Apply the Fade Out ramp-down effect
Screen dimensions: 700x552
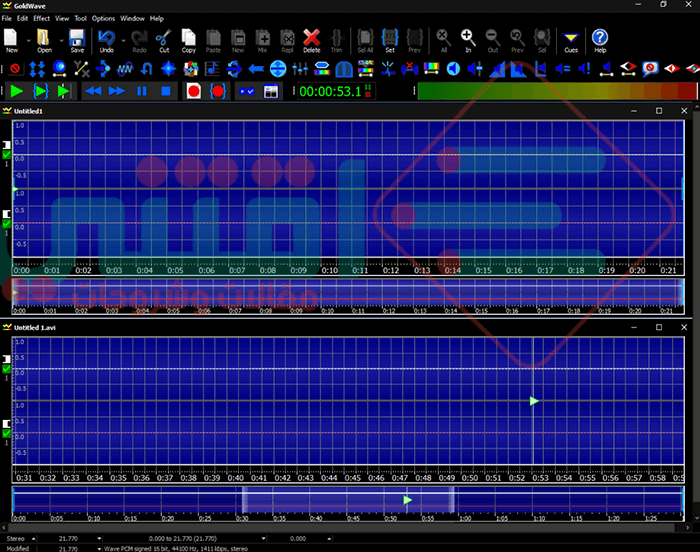pyautogui.click(x=518, y=69)
